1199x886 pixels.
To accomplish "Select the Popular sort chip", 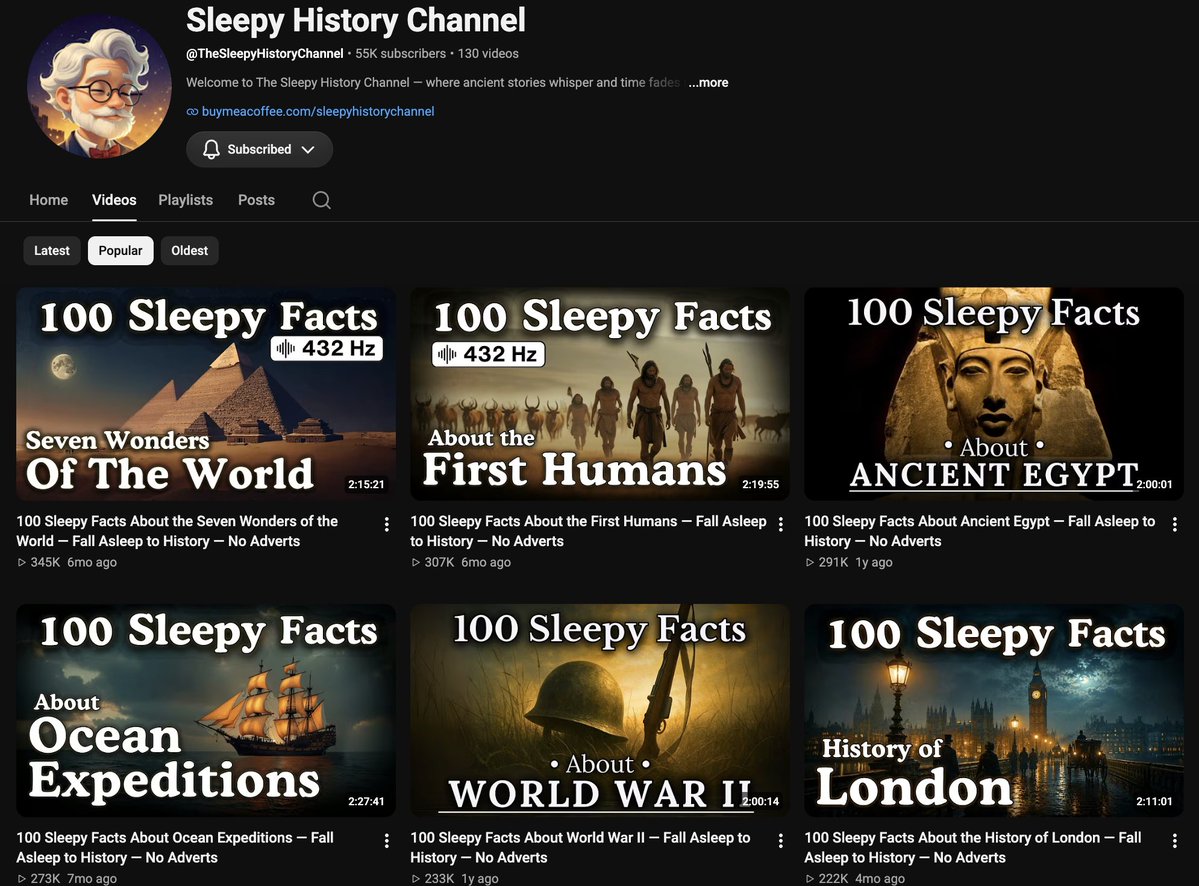I will 121,251.
